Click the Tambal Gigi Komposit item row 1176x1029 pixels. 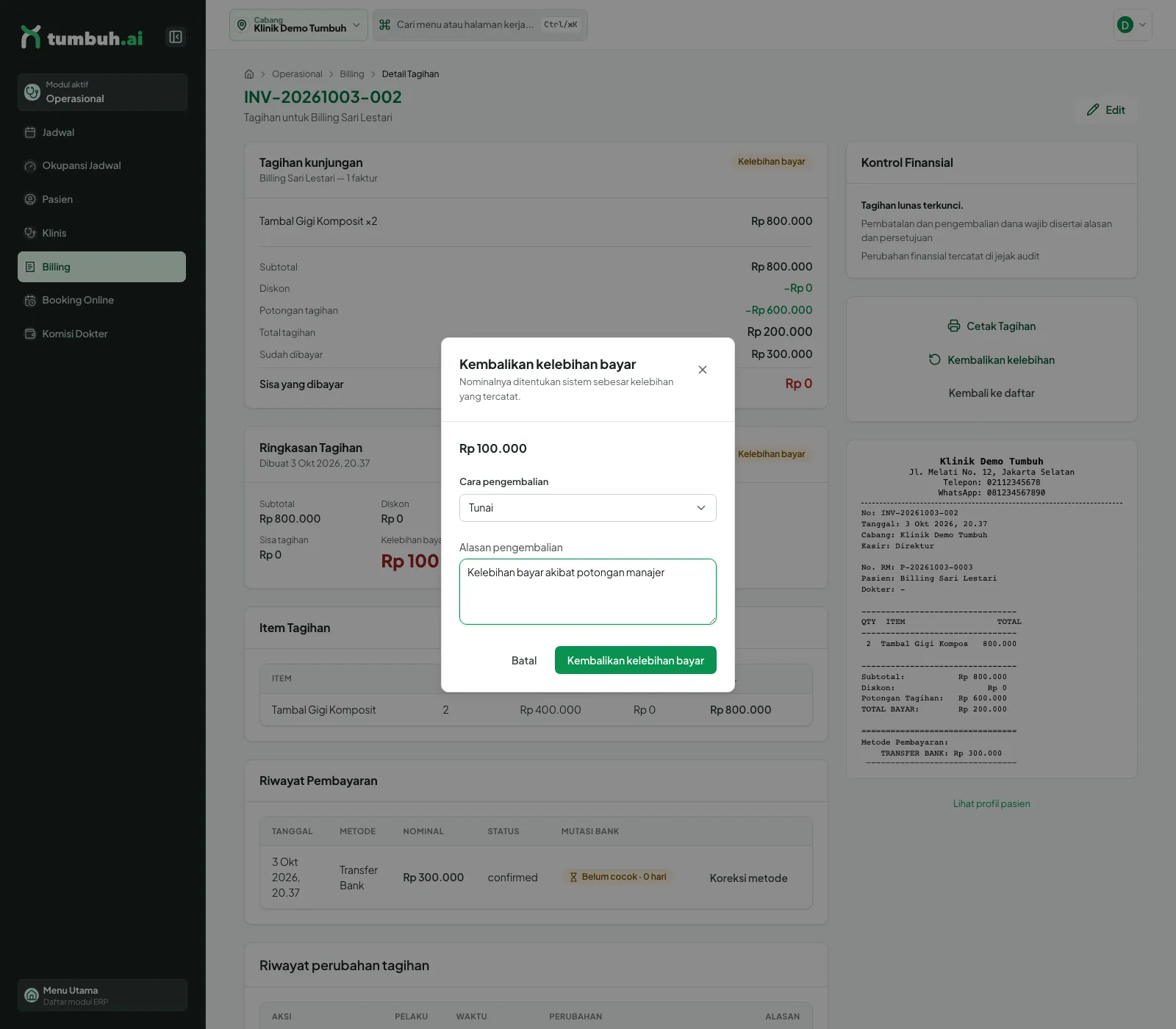[536, 710]
